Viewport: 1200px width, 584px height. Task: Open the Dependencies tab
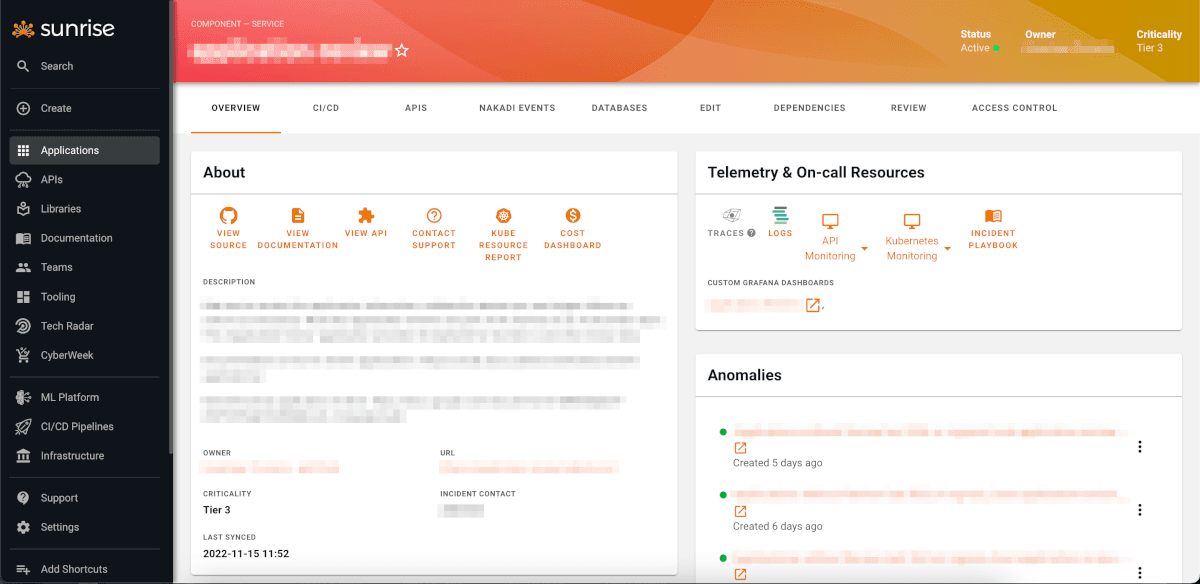coord(809,108)
